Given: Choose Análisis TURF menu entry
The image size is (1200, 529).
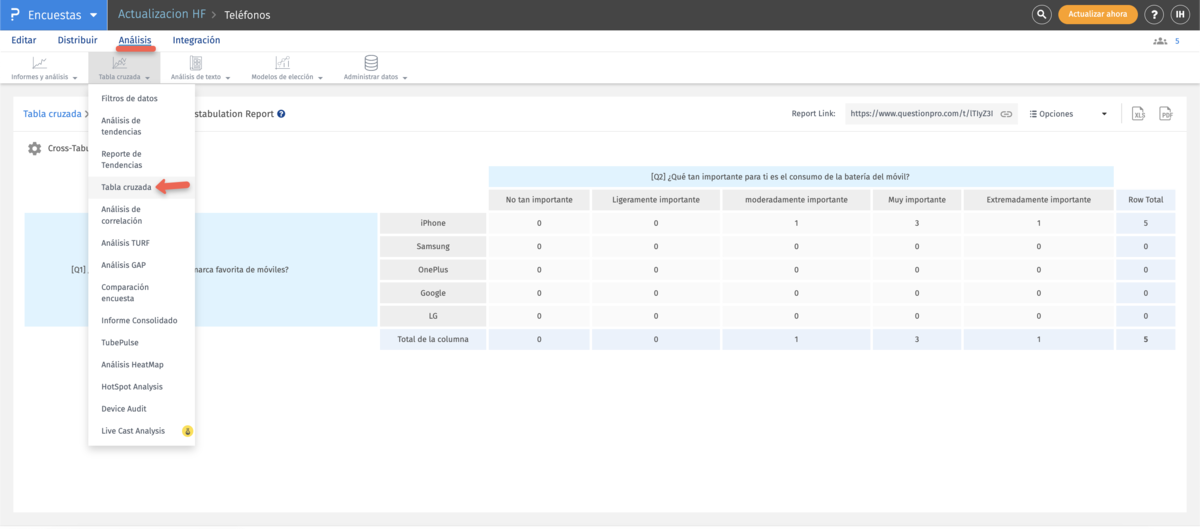Looking at the screenshot, I should [x=125, y=243].
